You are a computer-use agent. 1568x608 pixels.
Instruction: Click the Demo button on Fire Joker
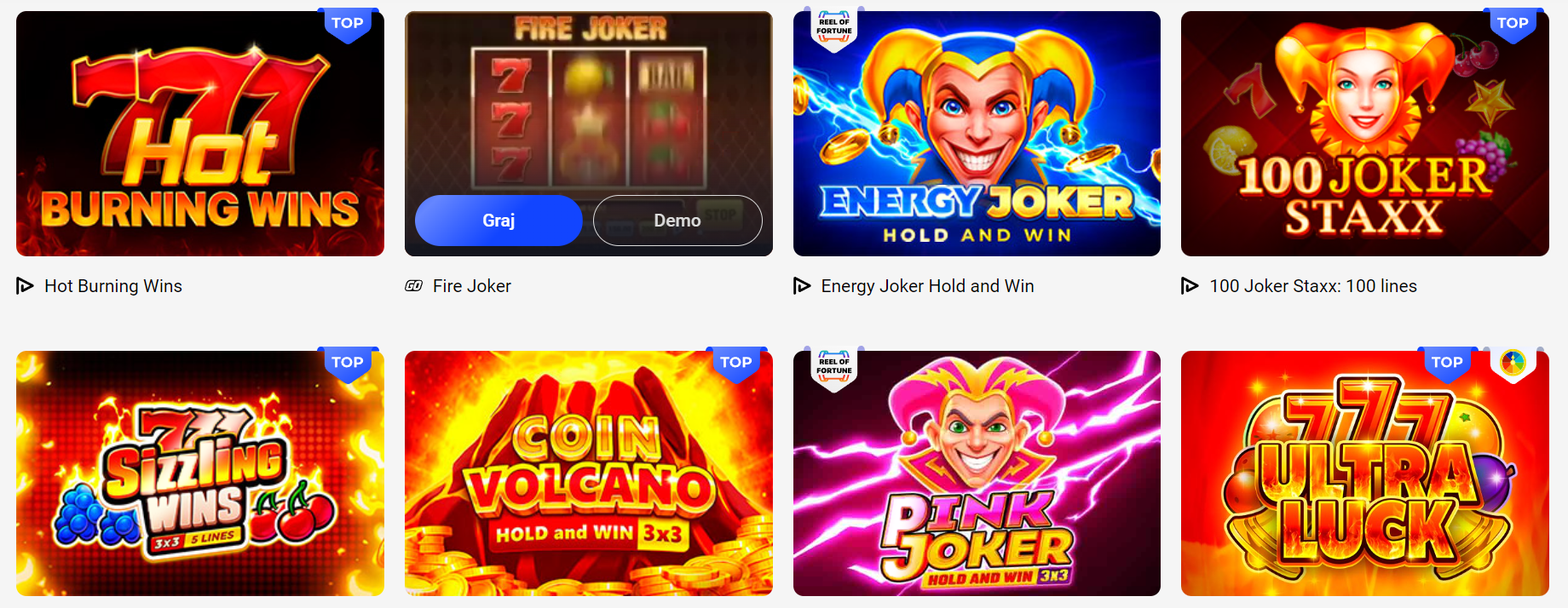coord(677,221)
